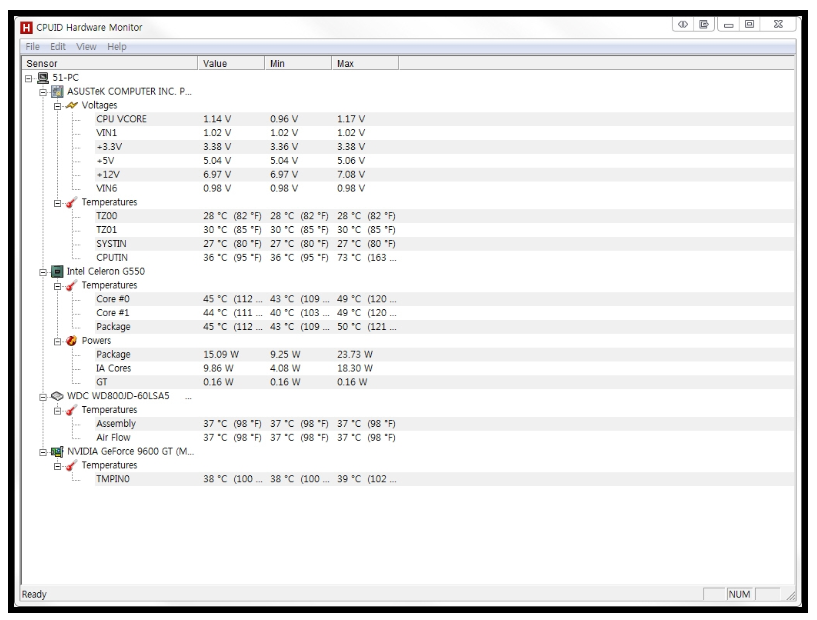
Task: Collapse the Voltages branch
Action: (57, 106)
